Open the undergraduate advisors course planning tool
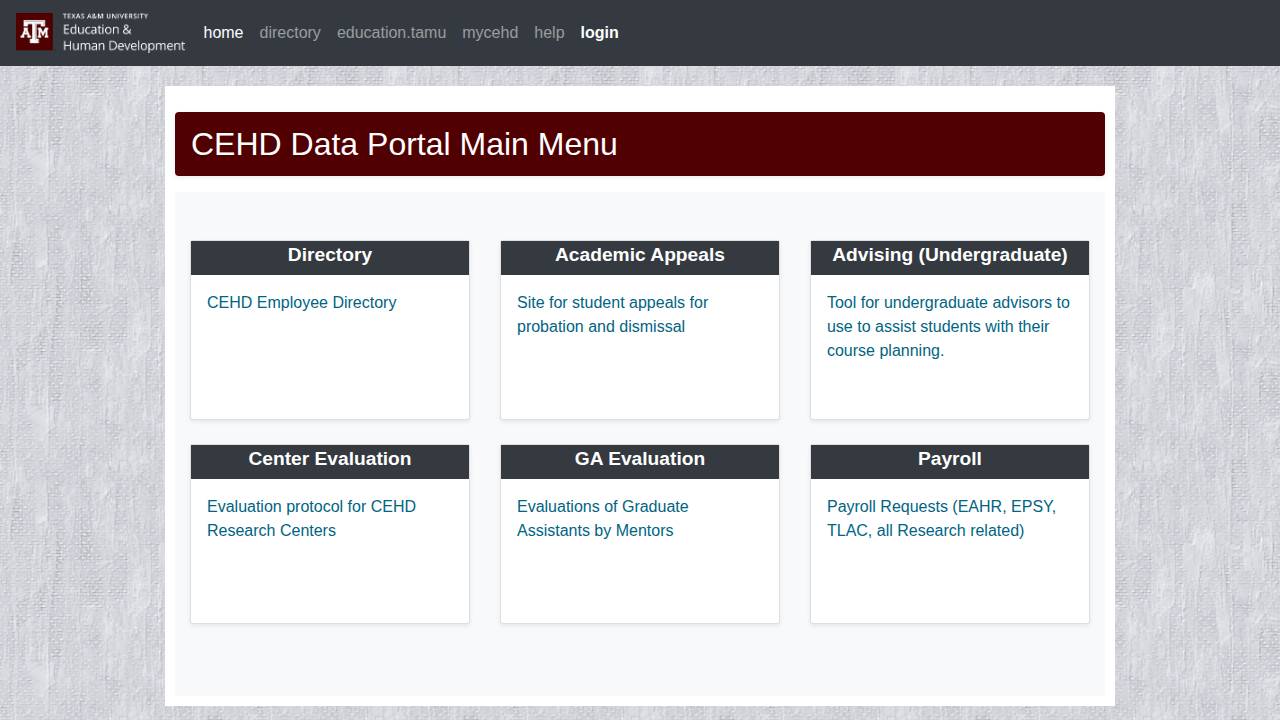 coord(947,326)
